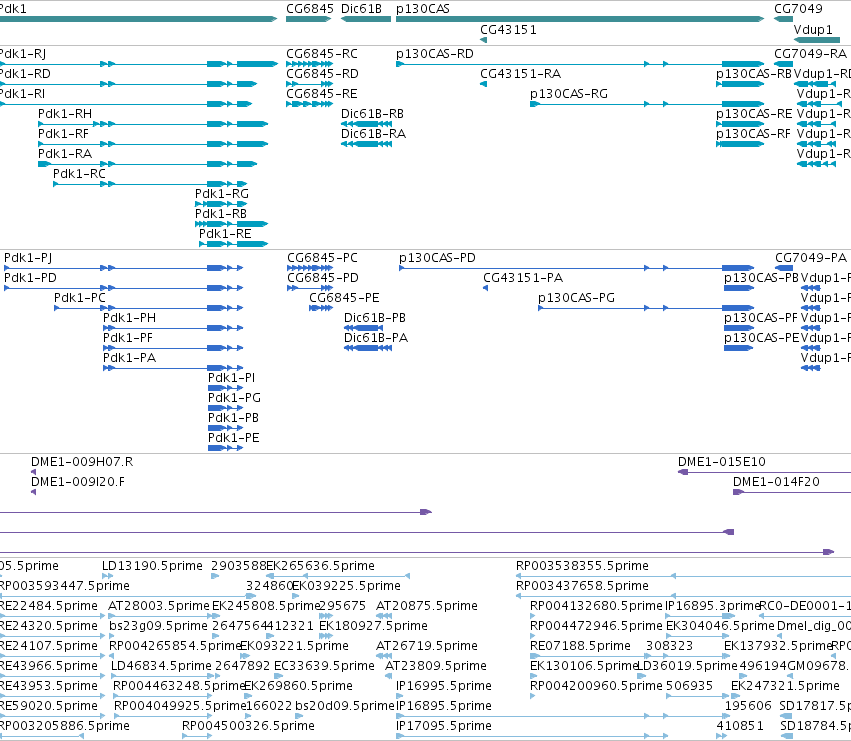Select transcript label Pdk1-RA
Screen dimensions: 851x741
coord(65,154)
